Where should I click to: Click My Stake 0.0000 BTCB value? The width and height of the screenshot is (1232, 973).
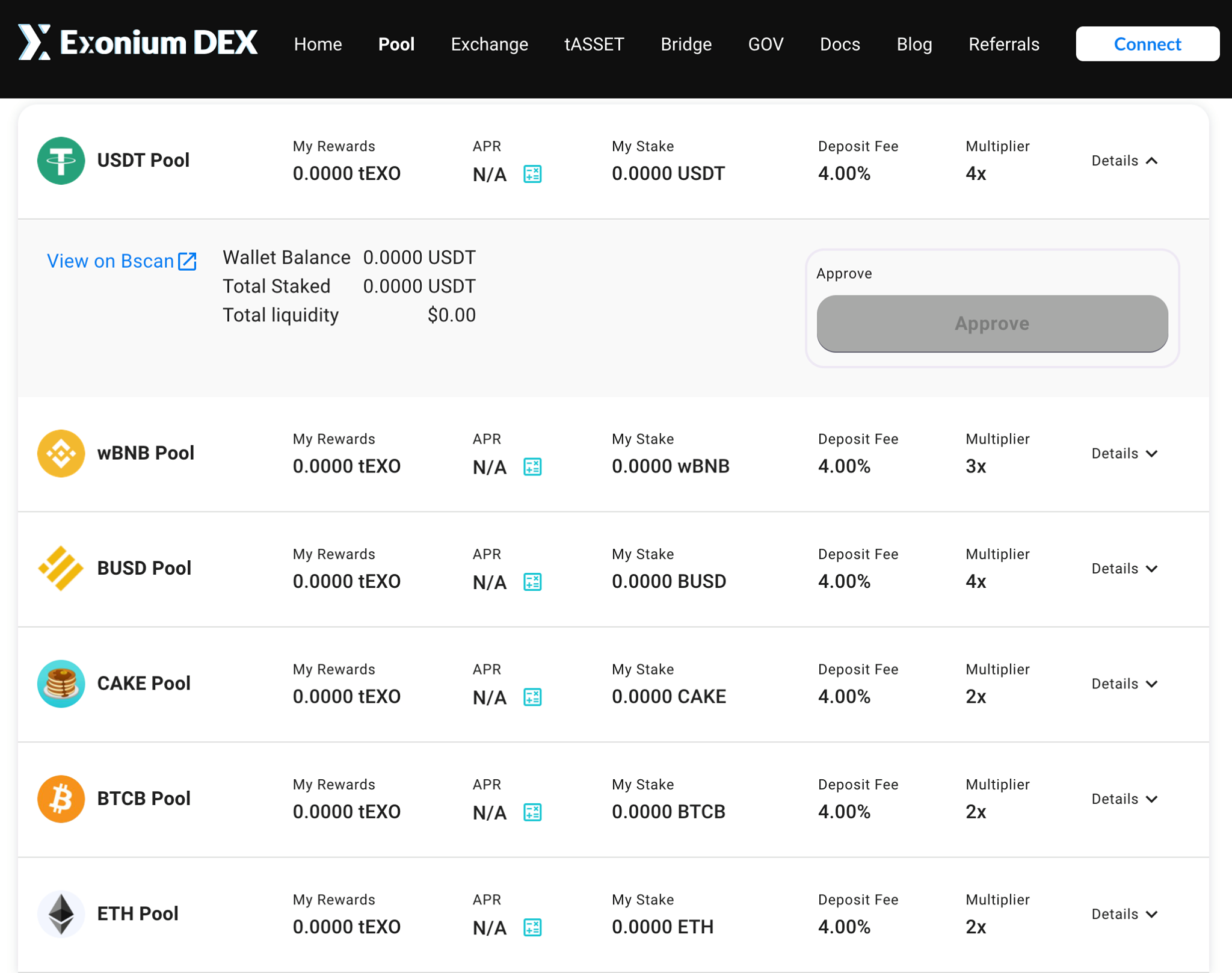click(x=669, y=812)
